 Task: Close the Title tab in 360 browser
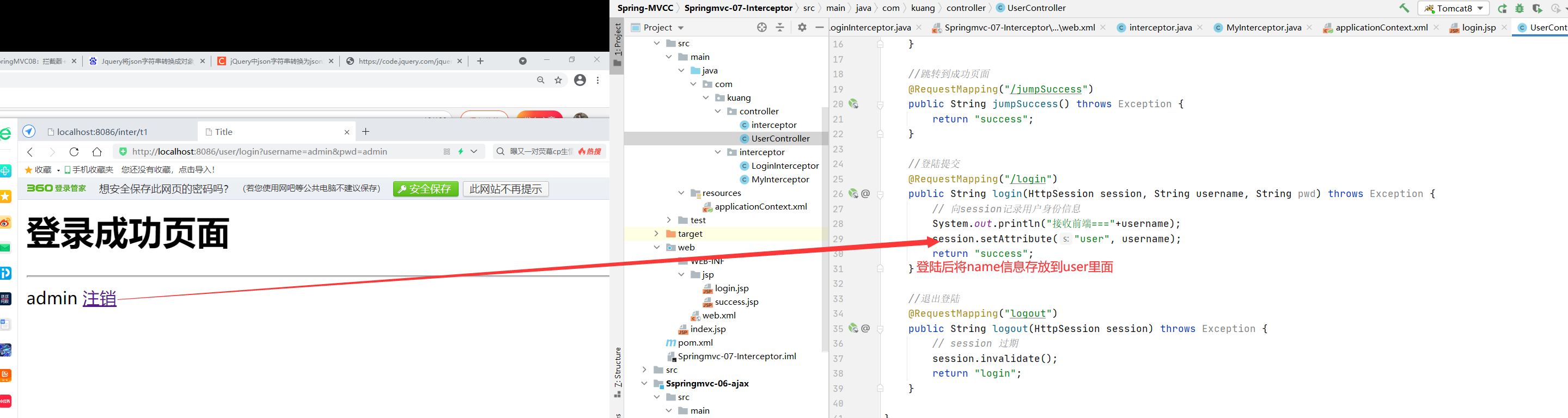tap(347, 132)
